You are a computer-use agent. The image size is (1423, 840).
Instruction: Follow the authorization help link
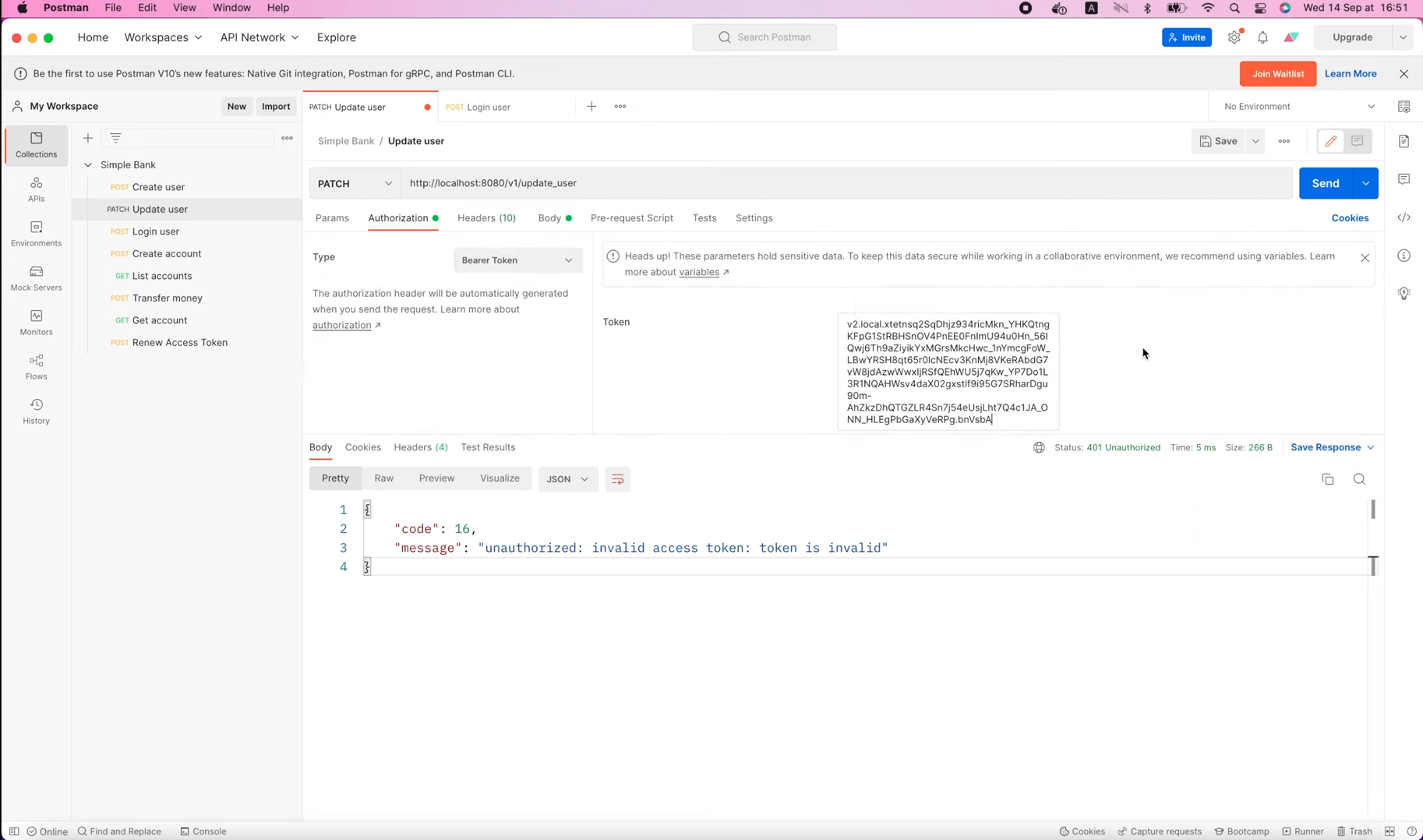pyautogui.click(x=341, y=325)
